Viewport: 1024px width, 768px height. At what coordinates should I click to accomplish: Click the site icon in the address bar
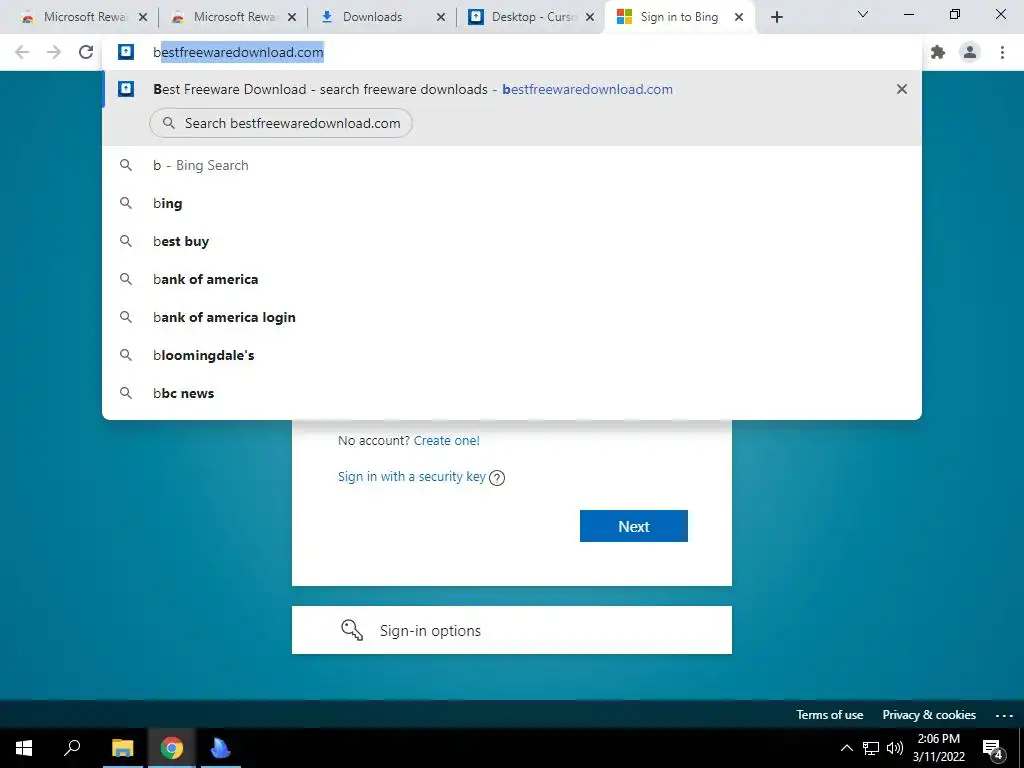pos(126,52)
